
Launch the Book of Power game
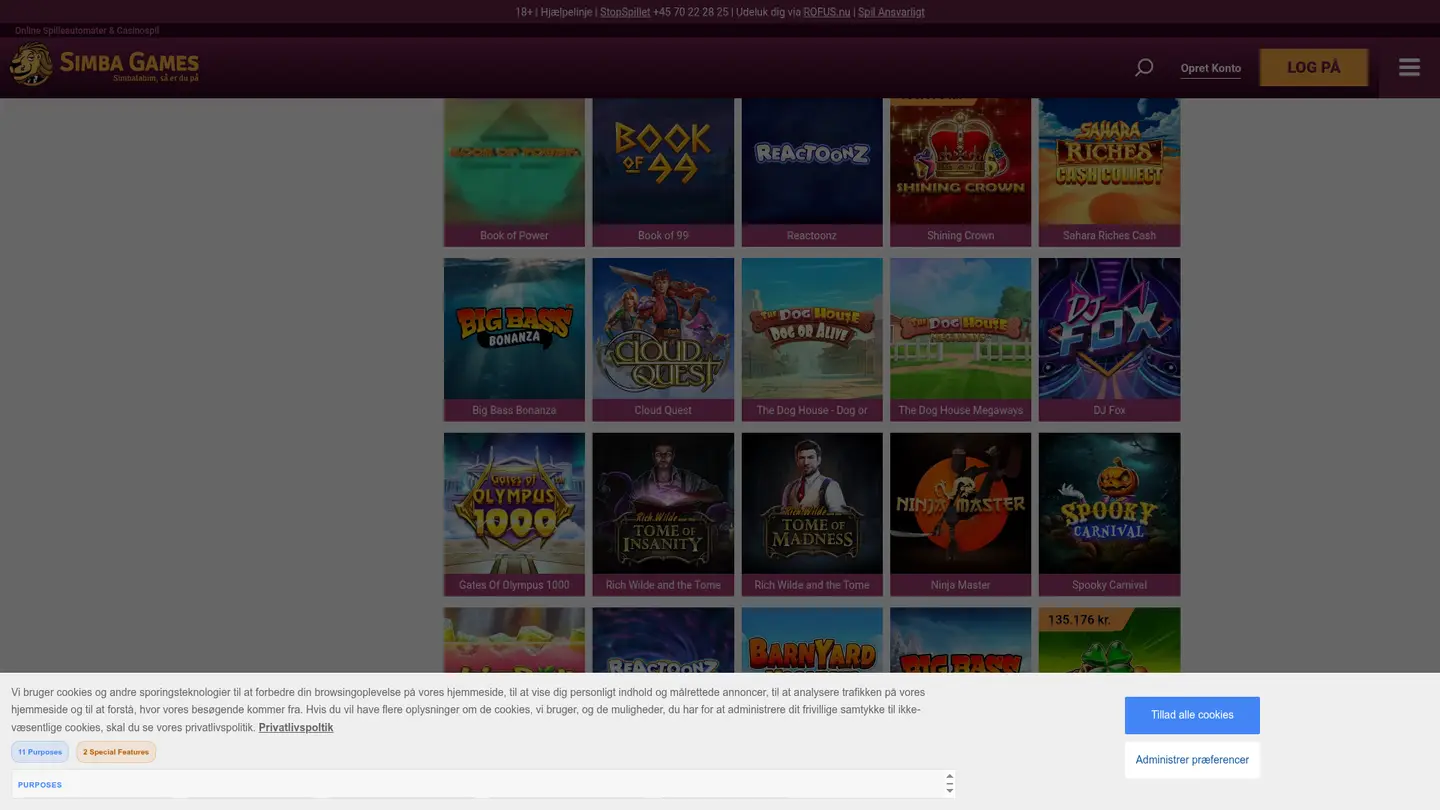click(514, 172)
